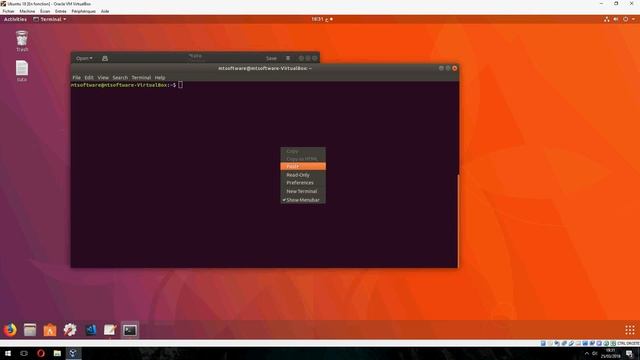Open the Files manager in the dock

click(x=30, y=330)
